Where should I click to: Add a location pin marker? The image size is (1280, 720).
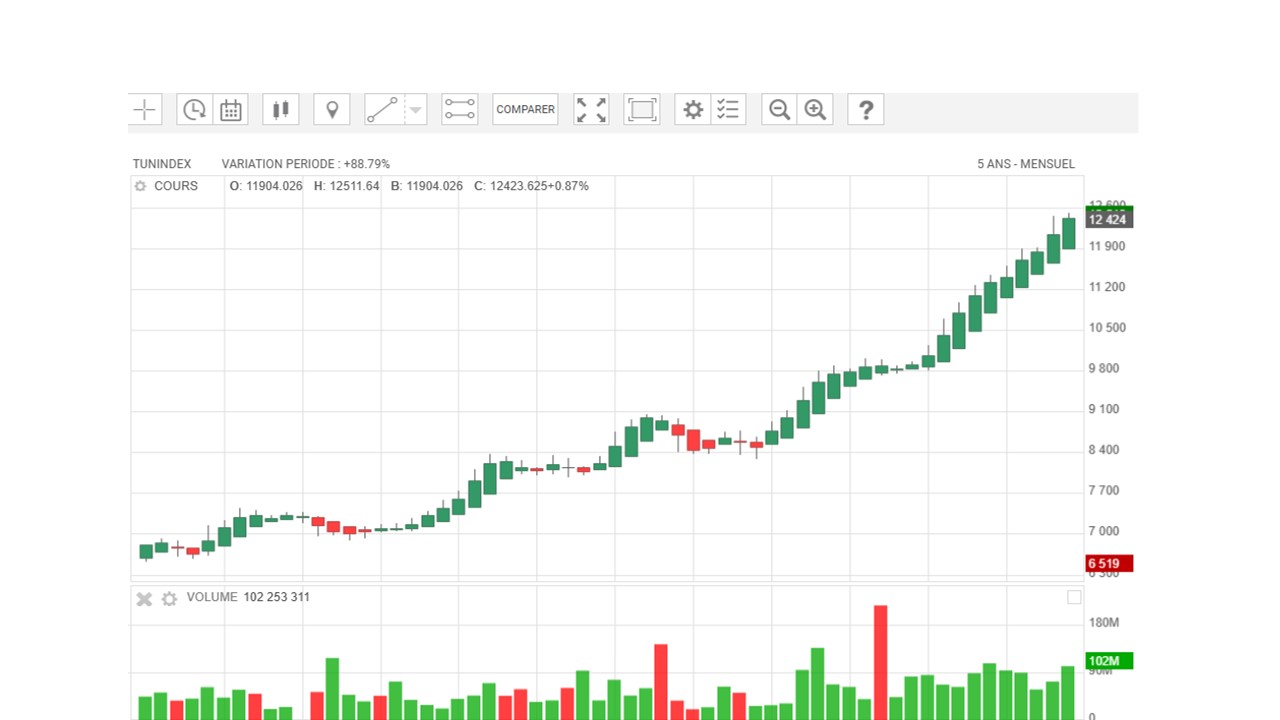[332, 110]
